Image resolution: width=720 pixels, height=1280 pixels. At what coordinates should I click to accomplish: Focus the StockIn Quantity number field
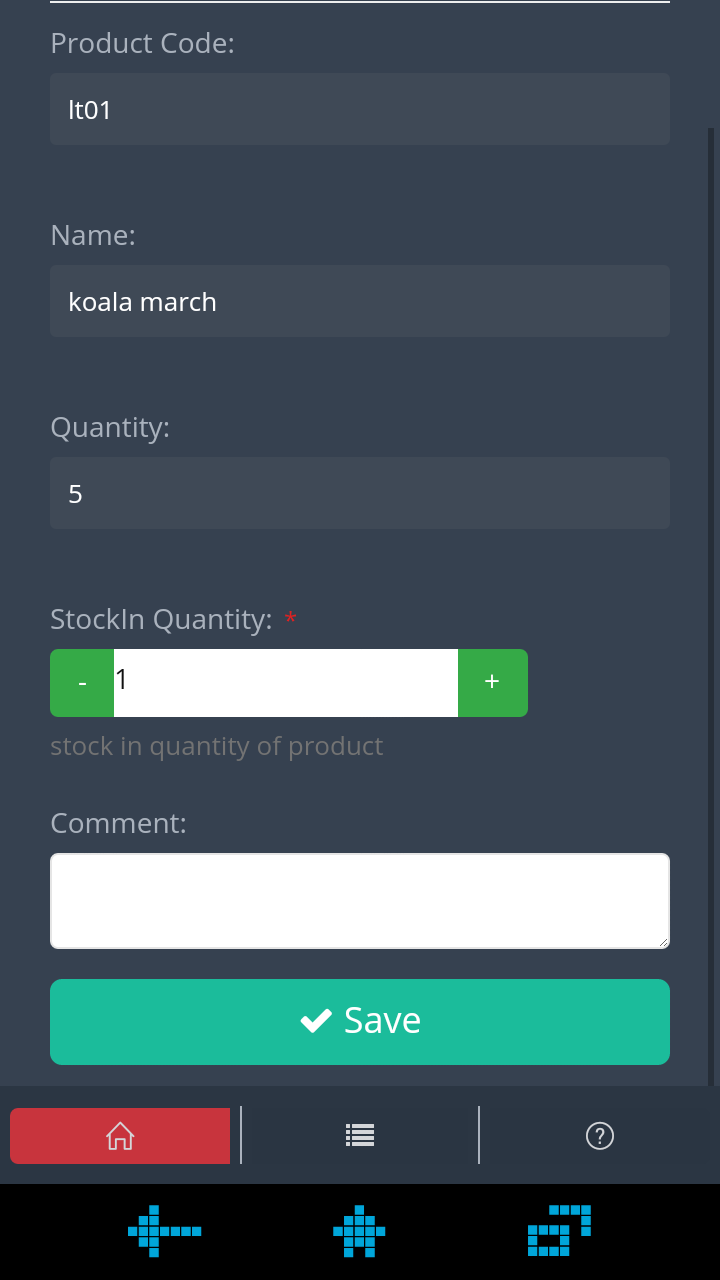point(286,683)
